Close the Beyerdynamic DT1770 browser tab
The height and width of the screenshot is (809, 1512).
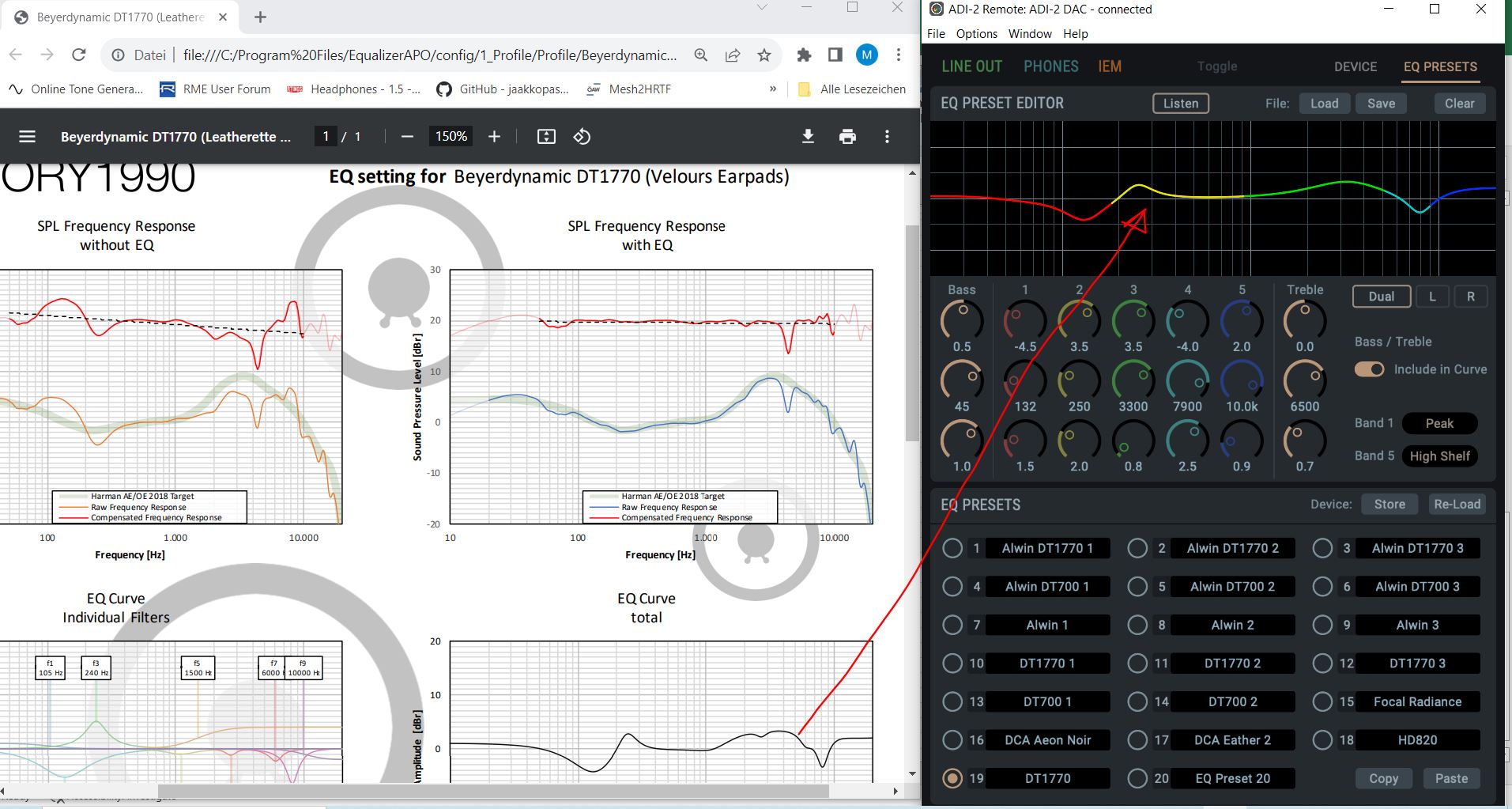tap(223, 17)
